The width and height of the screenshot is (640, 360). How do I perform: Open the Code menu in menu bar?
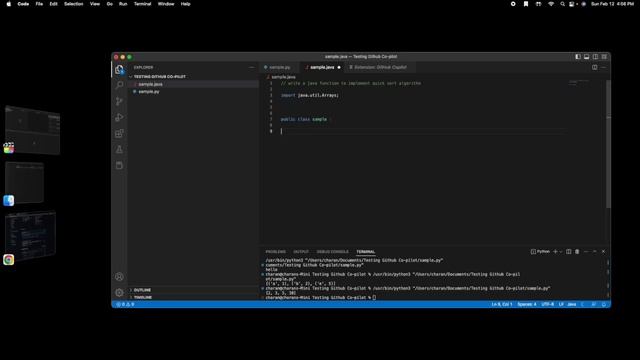[x=23, y=4]
